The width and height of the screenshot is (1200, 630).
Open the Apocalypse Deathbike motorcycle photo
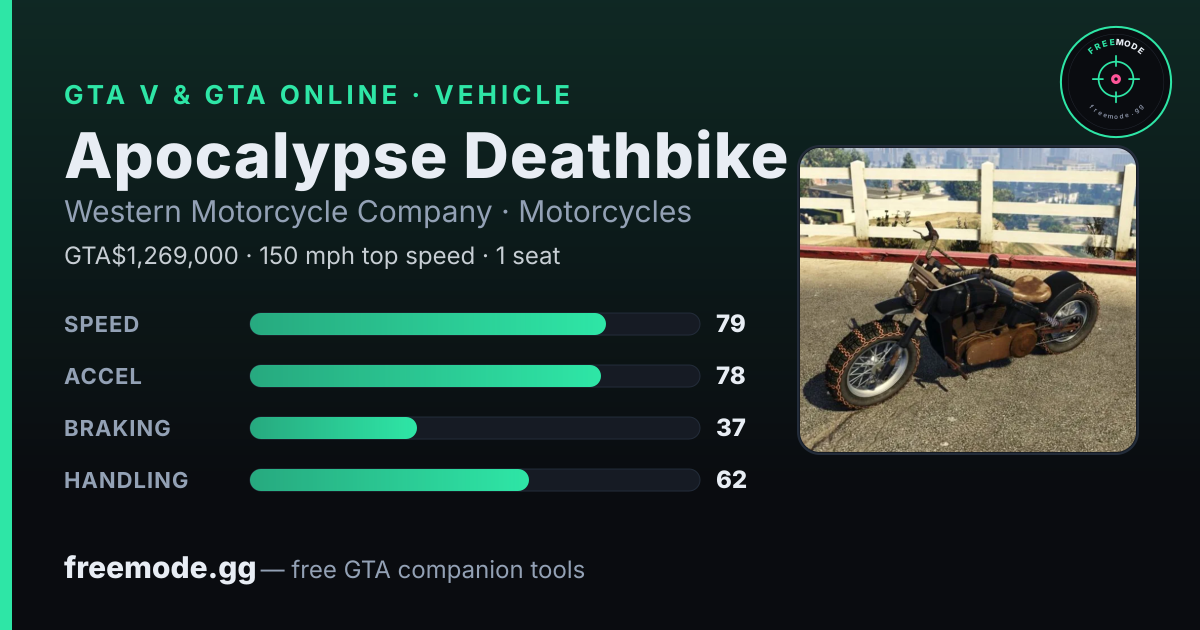967,300
